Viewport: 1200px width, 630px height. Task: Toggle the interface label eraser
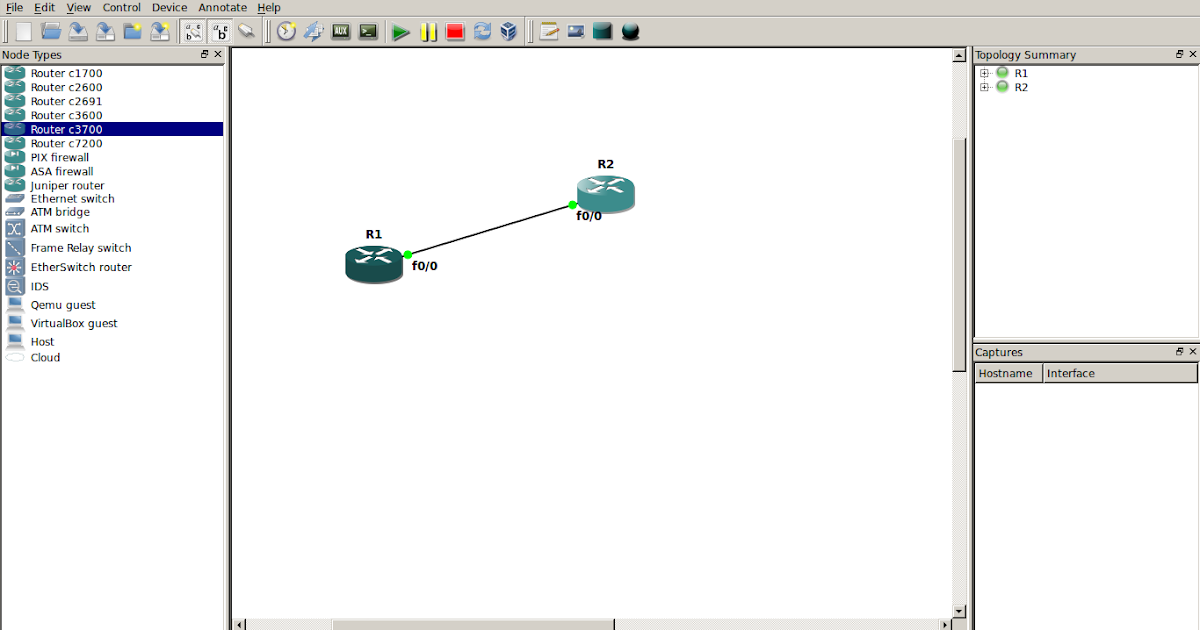point(247,31)
